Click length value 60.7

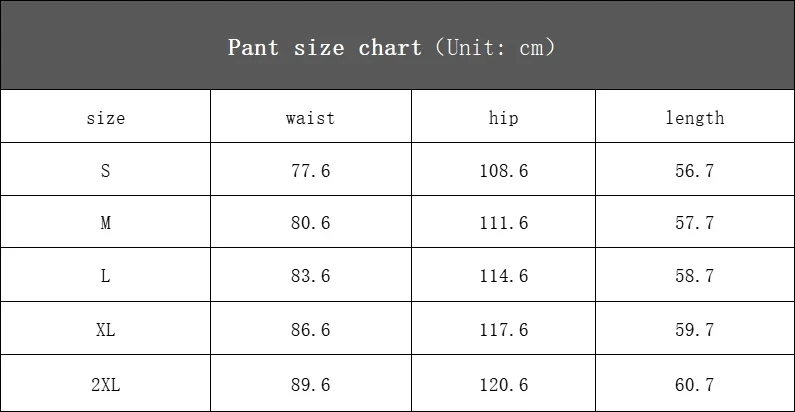point(694,384)
